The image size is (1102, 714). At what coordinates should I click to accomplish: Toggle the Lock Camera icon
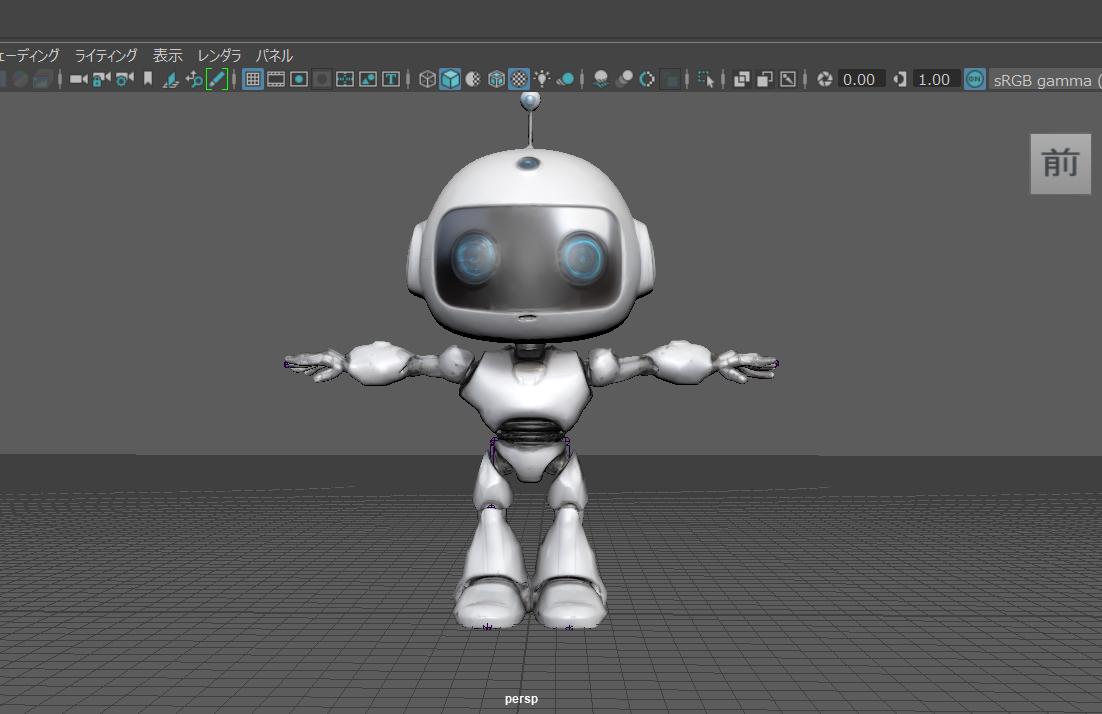pyautogui.click(x=101, y=79)
